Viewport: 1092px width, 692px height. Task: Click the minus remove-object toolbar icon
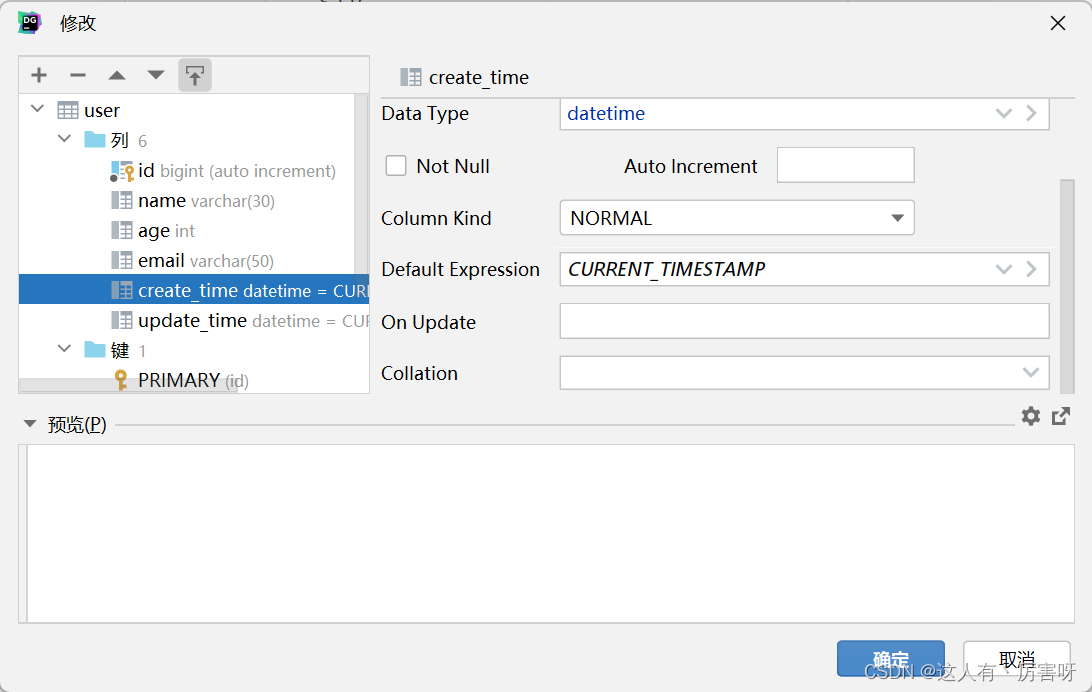(x=78, y=75)
